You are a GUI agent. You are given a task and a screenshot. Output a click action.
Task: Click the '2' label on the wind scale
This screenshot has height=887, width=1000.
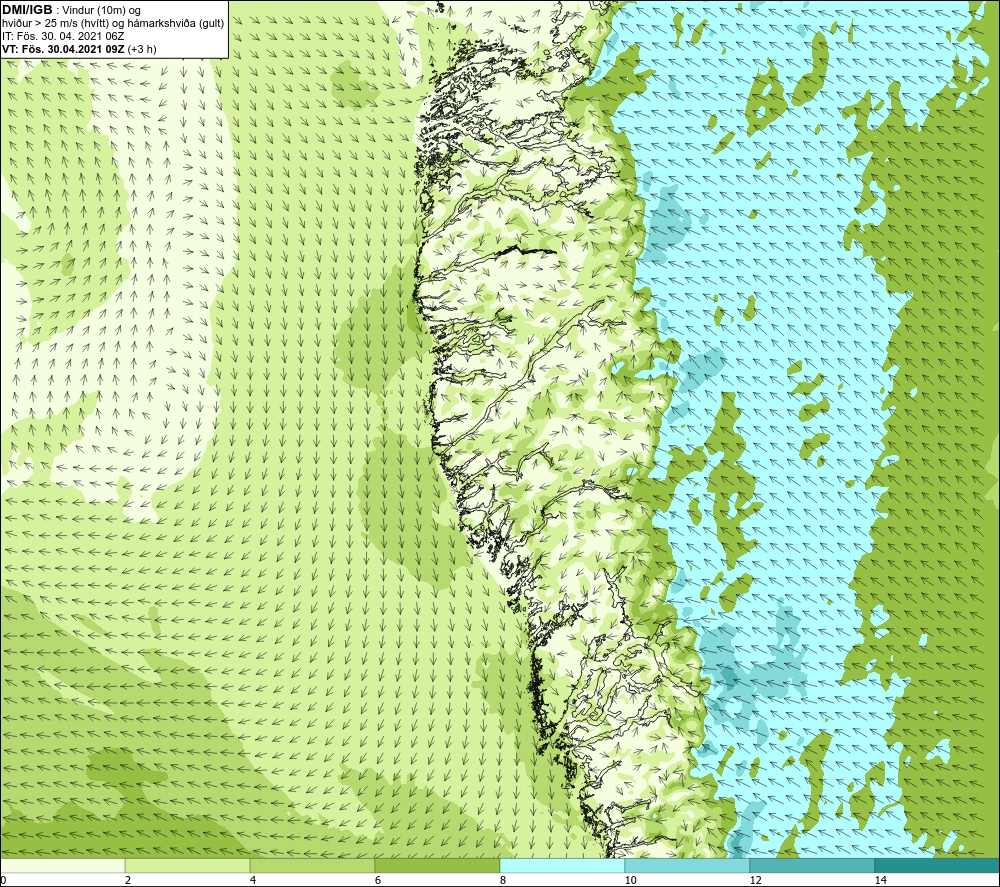[x=128, y=881]
